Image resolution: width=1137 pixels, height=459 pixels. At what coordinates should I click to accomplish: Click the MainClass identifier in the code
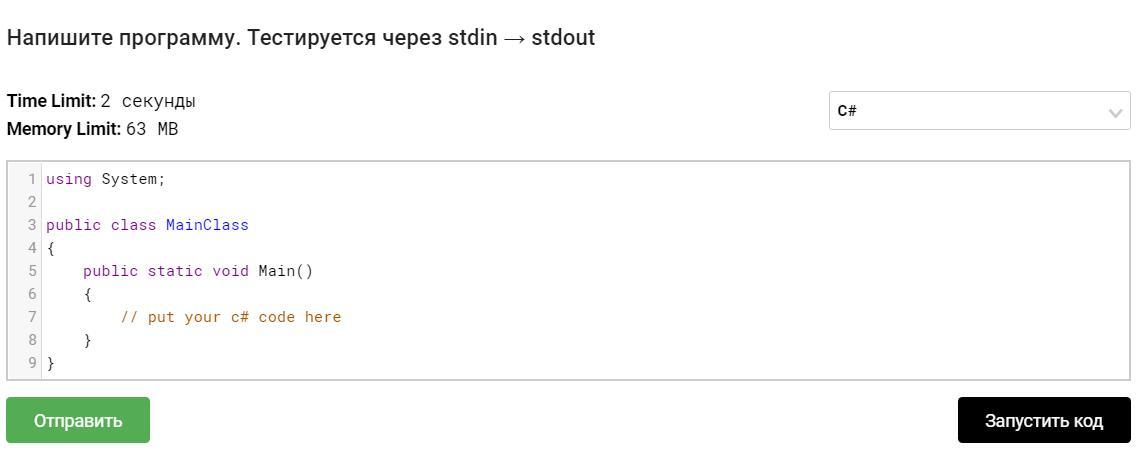(x=207, y=225)
